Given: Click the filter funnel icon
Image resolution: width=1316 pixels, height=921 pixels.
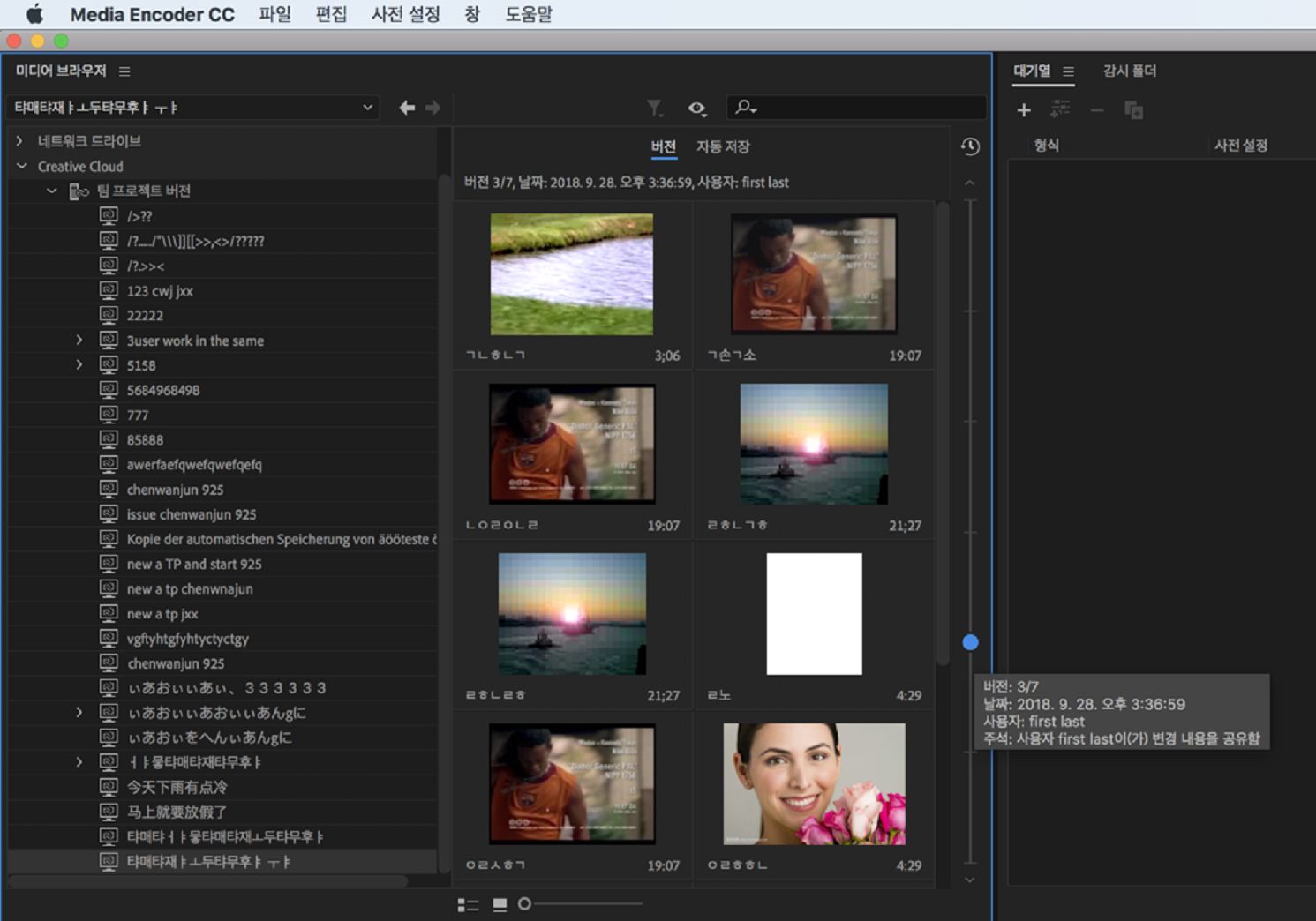Looking at the screenshot, I should (x=654, y=108).
